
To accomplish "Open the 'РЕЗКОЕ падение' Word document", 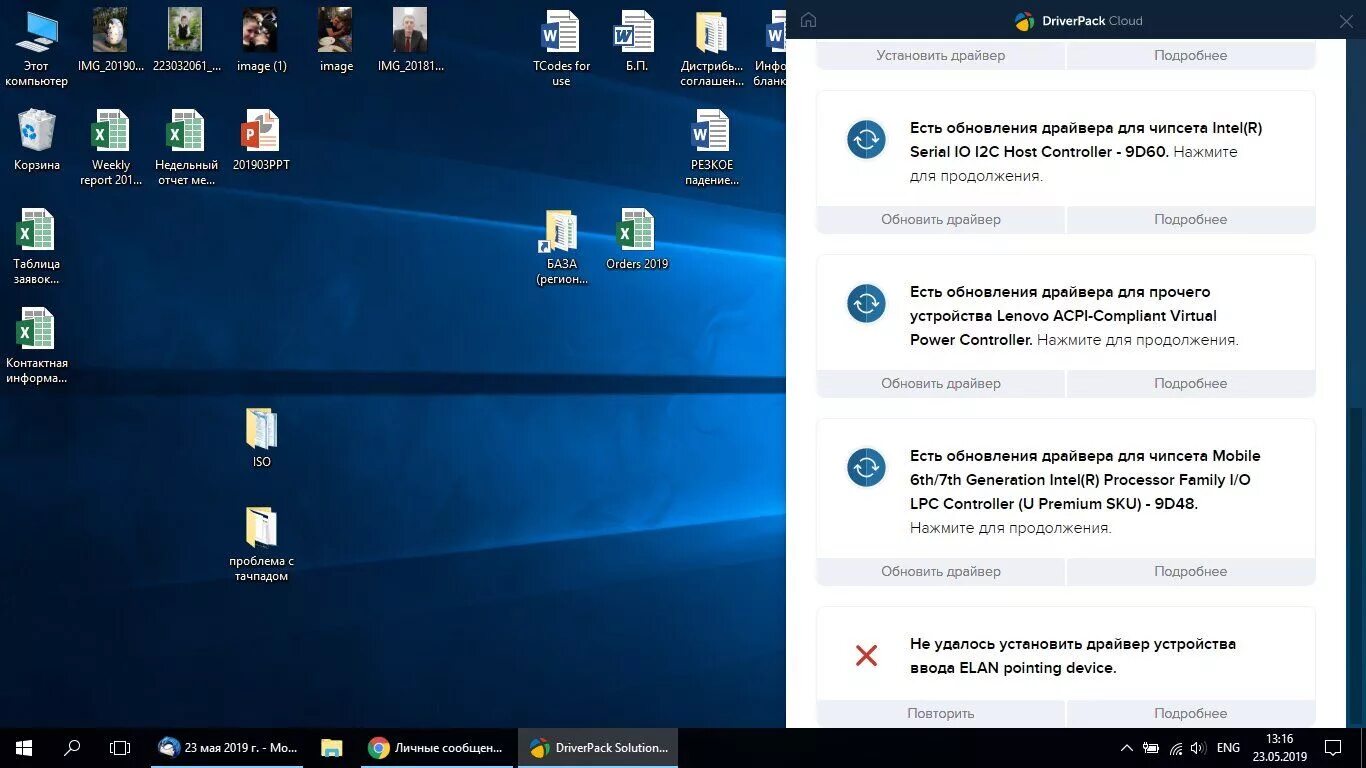I will coord(712,147).
